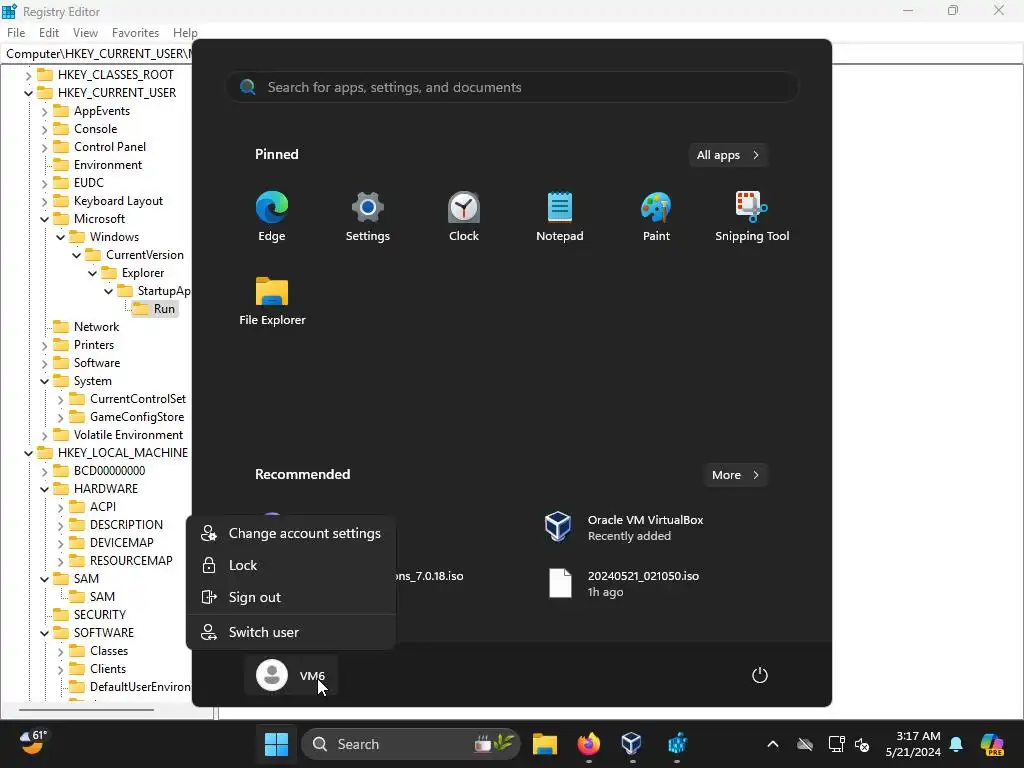Click the VM6 user profile avatar
The width and height of the screenshot is (1024, 768).
pos(272,675)
